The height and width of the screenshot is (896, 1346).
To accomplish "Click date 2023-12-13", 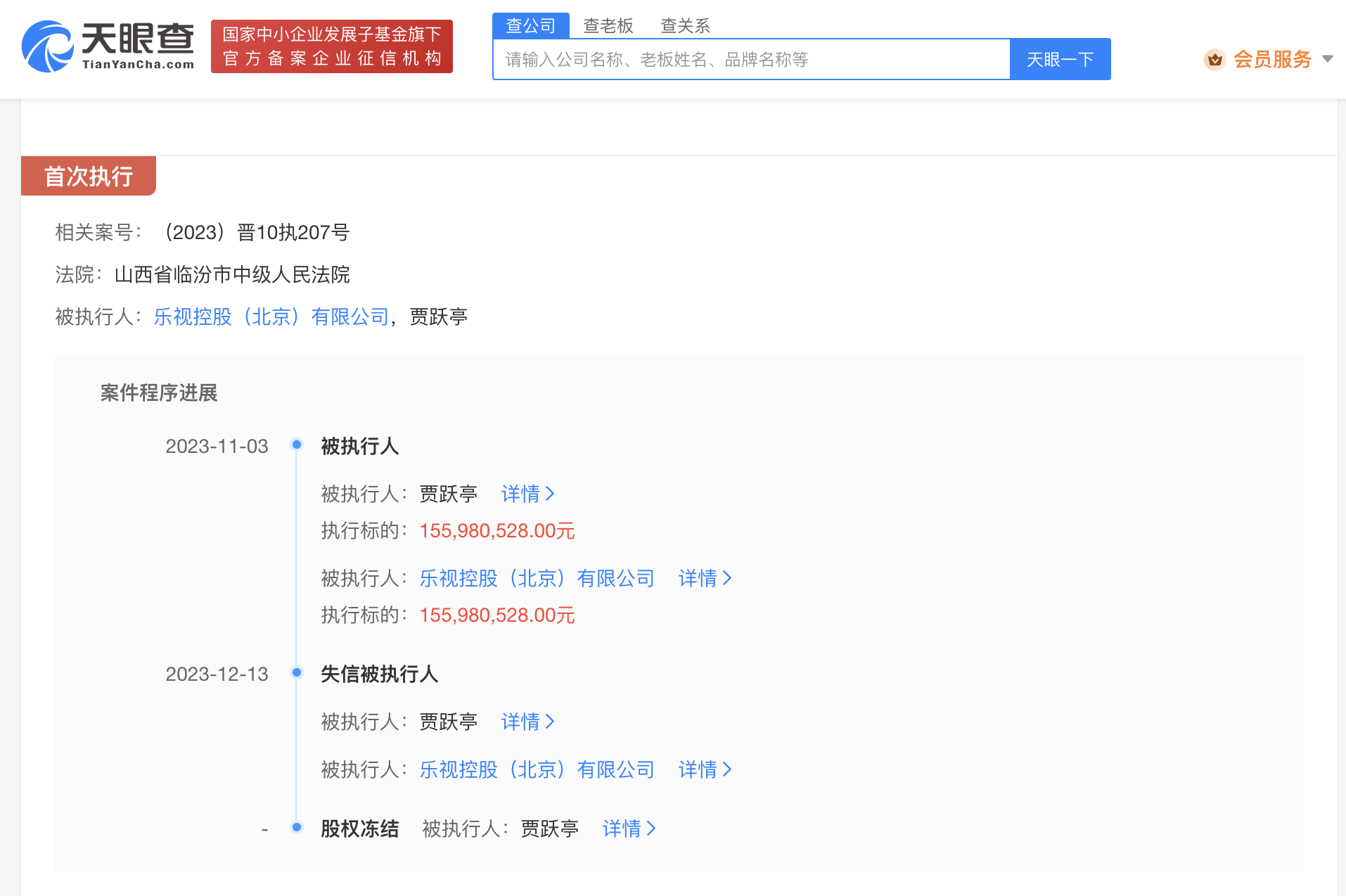I will click(x=217, y=674).
